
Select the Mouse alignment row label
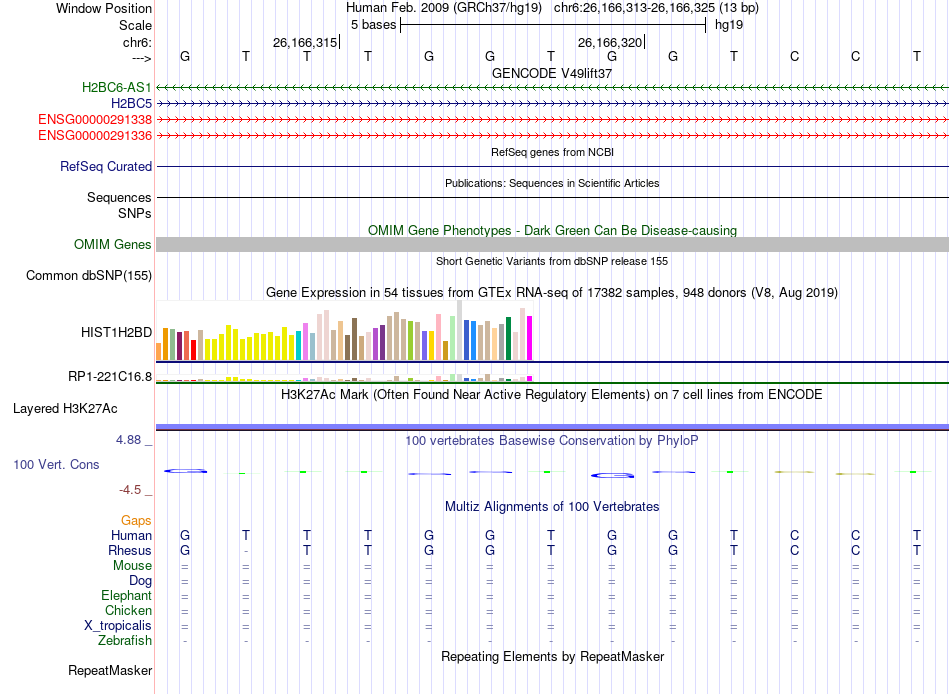pyautogui.click(x=132, y=566)
